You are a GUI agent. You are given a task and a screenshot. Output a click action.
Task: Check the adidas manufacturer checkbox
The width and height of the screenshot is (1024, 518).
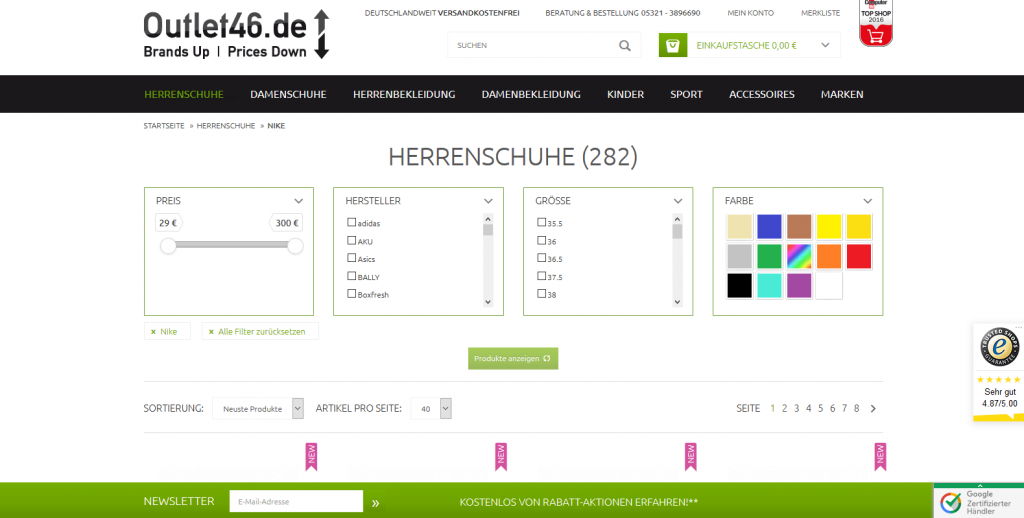[x=351, y=223]
